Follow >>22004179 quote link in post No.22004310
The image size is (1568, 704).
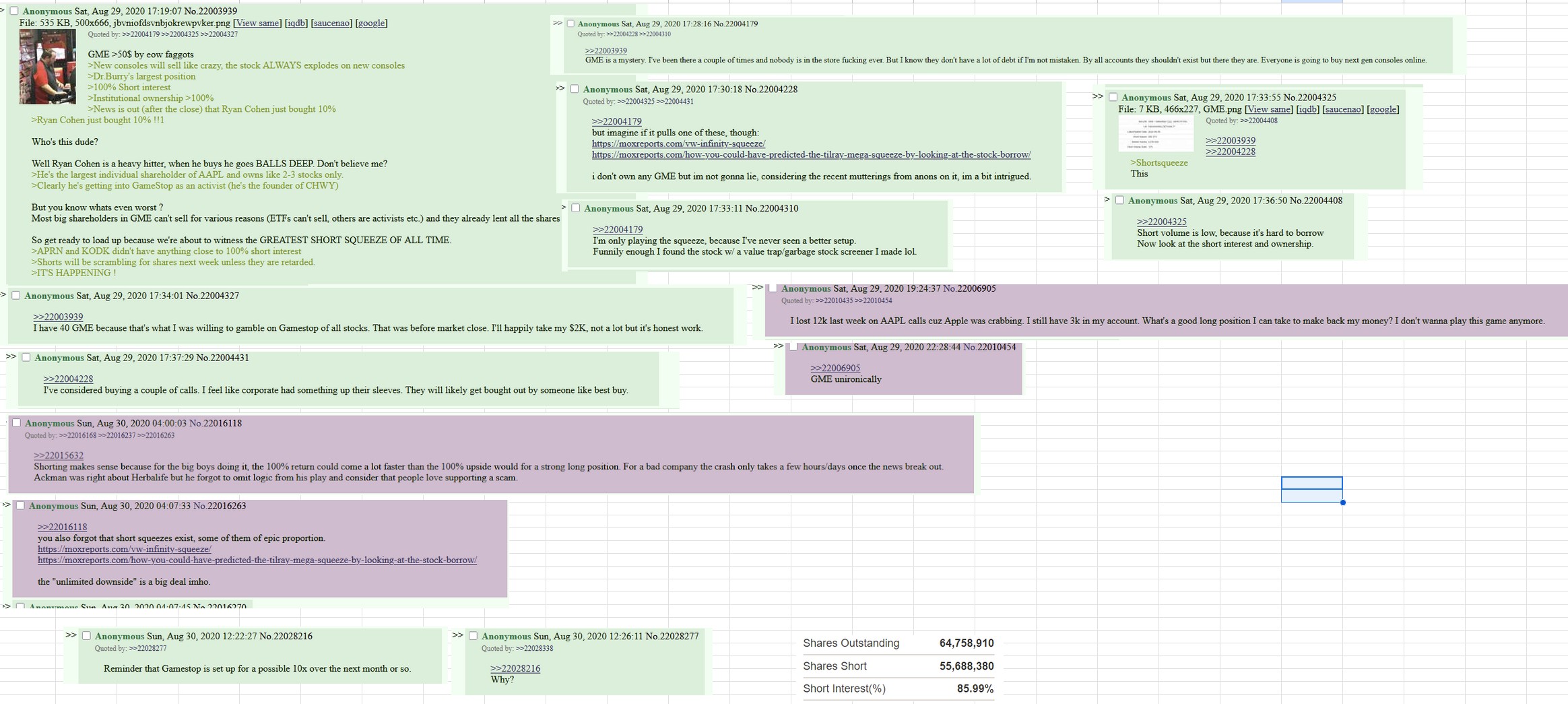coord(618,230)
